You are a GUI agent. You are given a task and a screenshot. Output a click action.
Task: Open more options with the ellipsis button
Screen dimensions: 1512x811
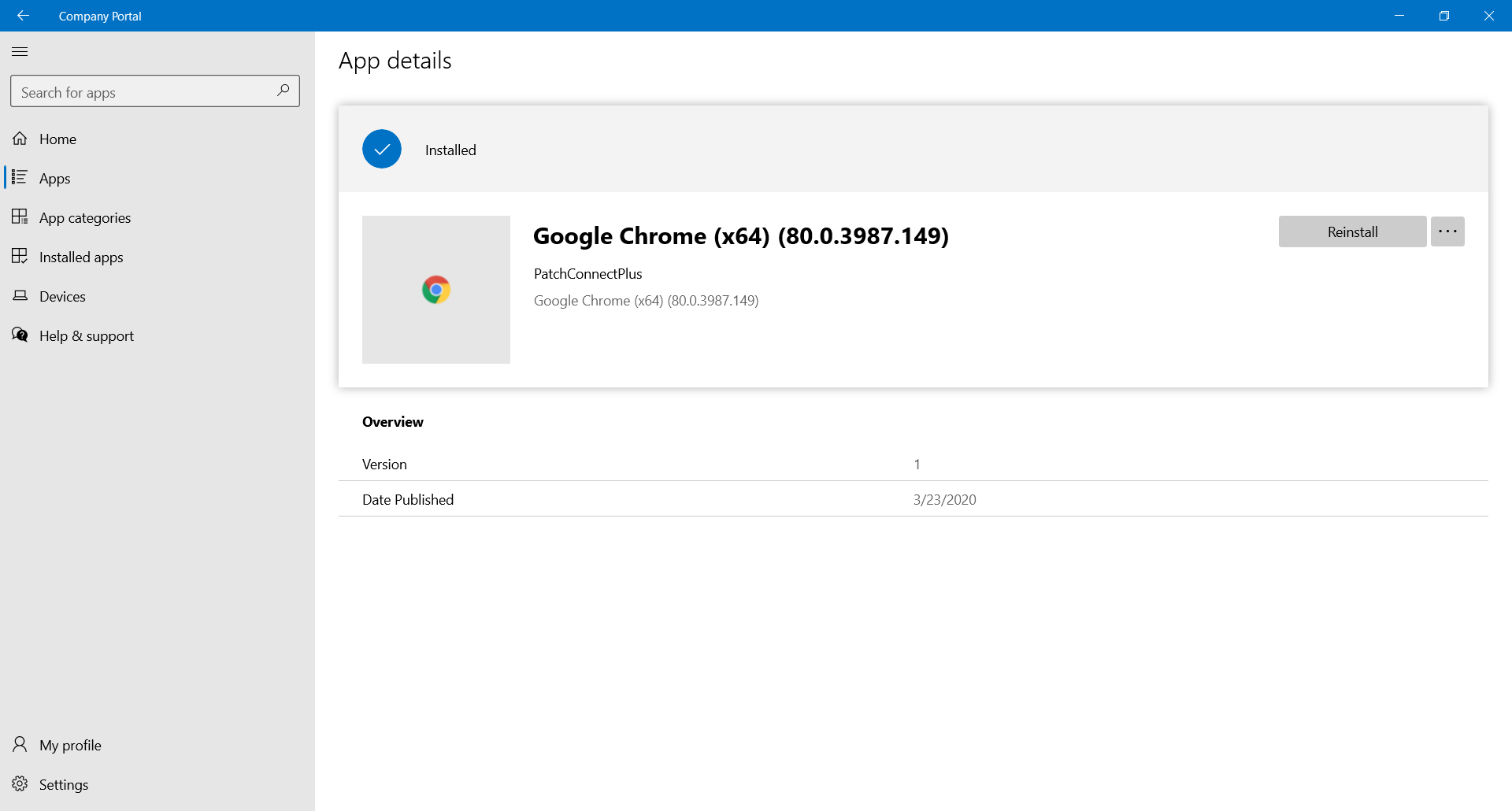pyautogui.click(x=1447, y=231)
